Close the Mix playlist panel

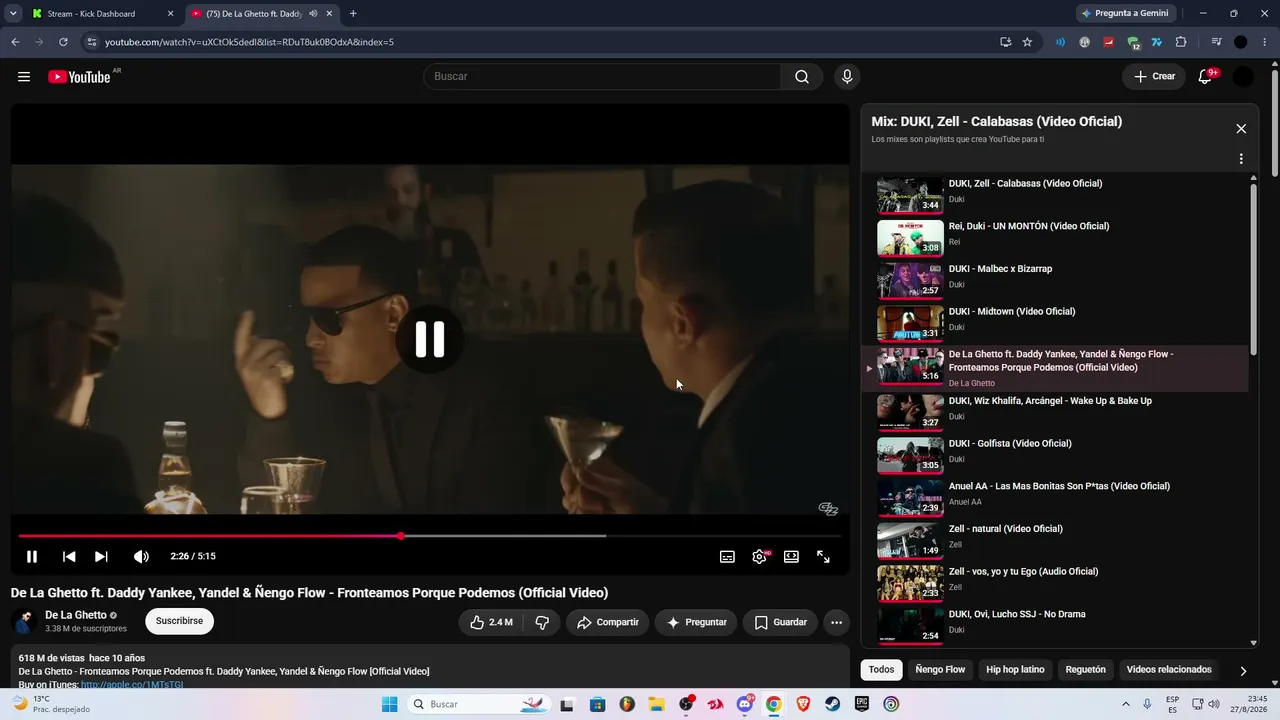click(x=1241, y=129)
